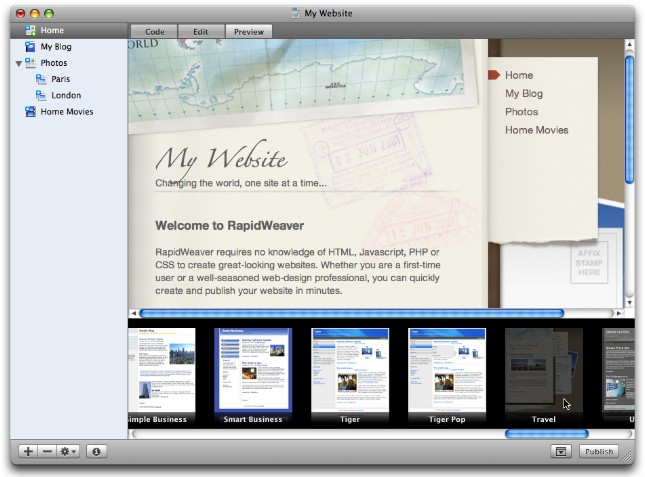Viewport: 645px width, 477px height.
Task: Select the Paris page
Action: click(x=69, y=79)
